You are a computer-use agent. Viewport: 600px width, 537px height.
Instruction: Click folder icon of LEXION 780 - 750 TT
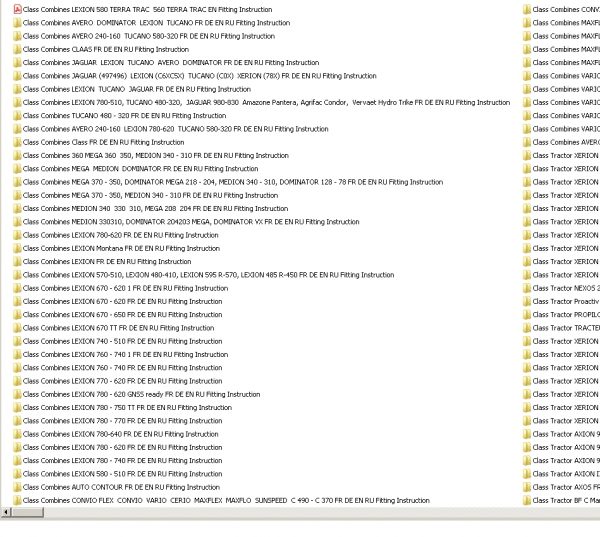click(x=17, y=408)
